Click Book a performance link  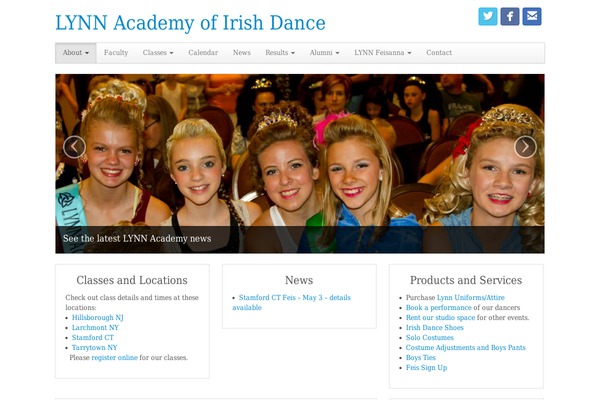point(439,307)
